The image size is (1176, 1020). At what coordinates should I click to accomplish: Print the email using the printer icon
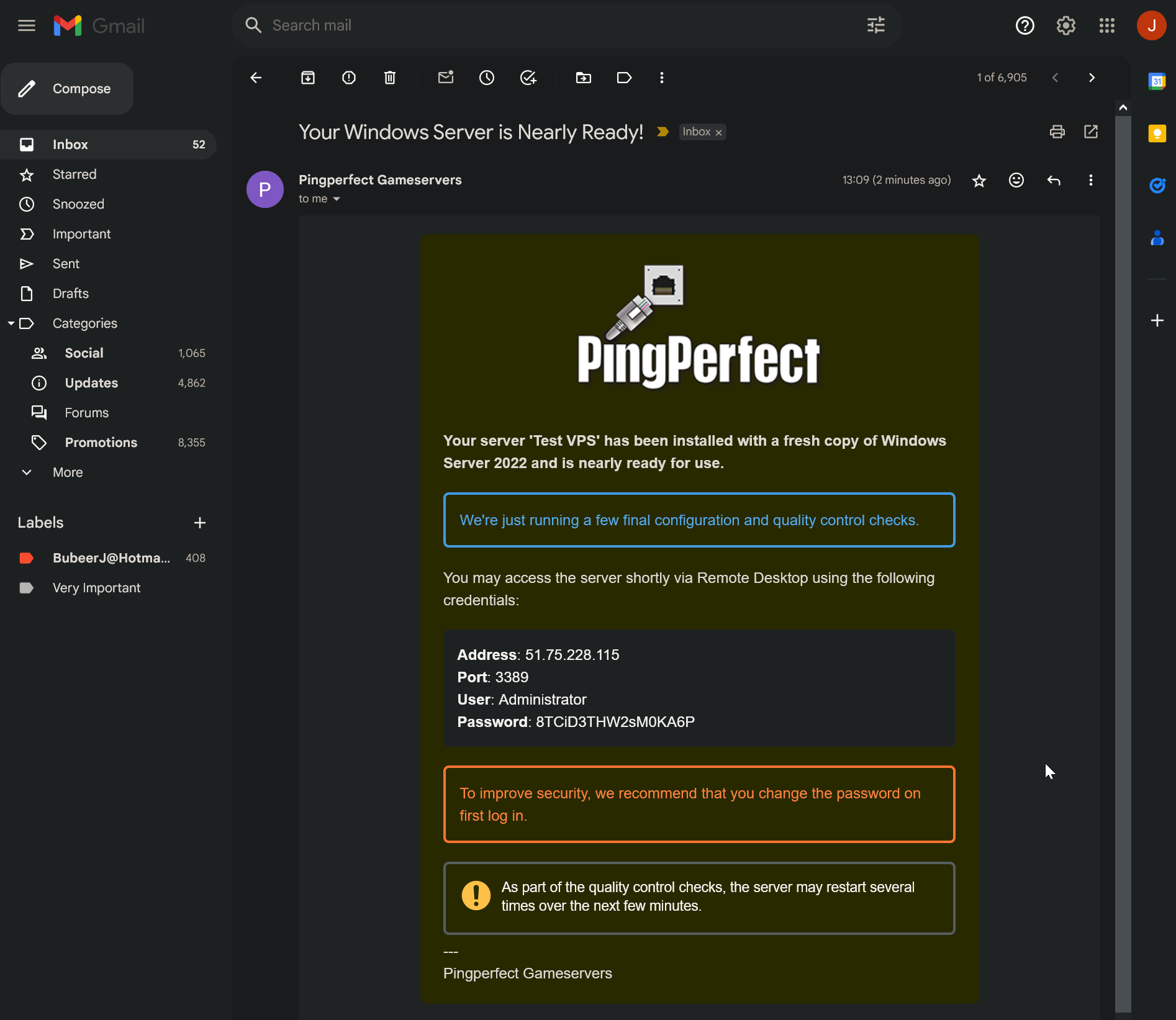[x=1057, y=132]
